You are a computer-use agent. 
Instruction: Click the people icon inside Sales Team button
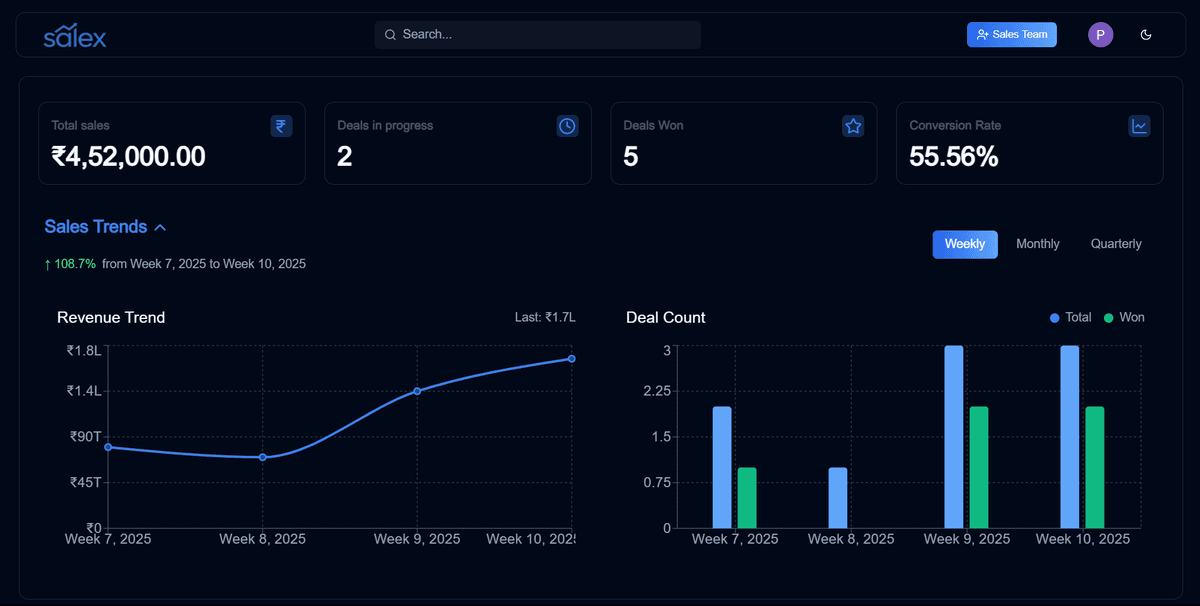coord(981,34)
